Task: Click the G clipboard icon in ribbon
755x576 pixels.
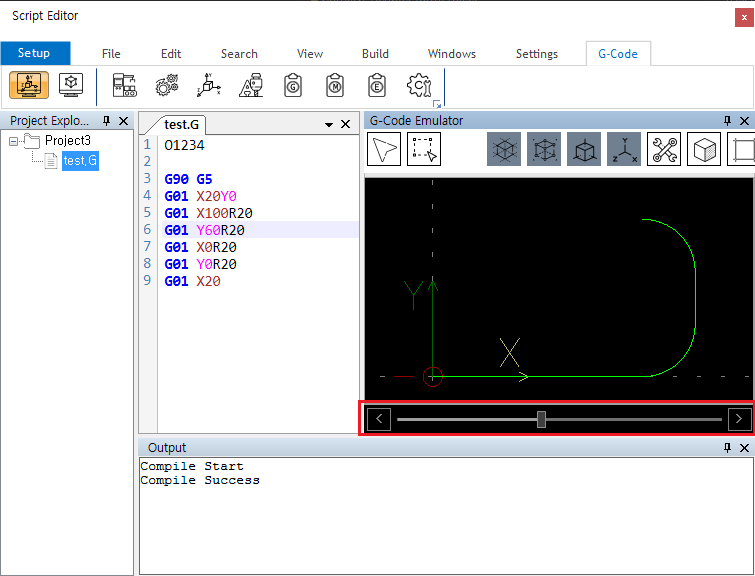Action: pyautogui.click(x=293, y=86)
